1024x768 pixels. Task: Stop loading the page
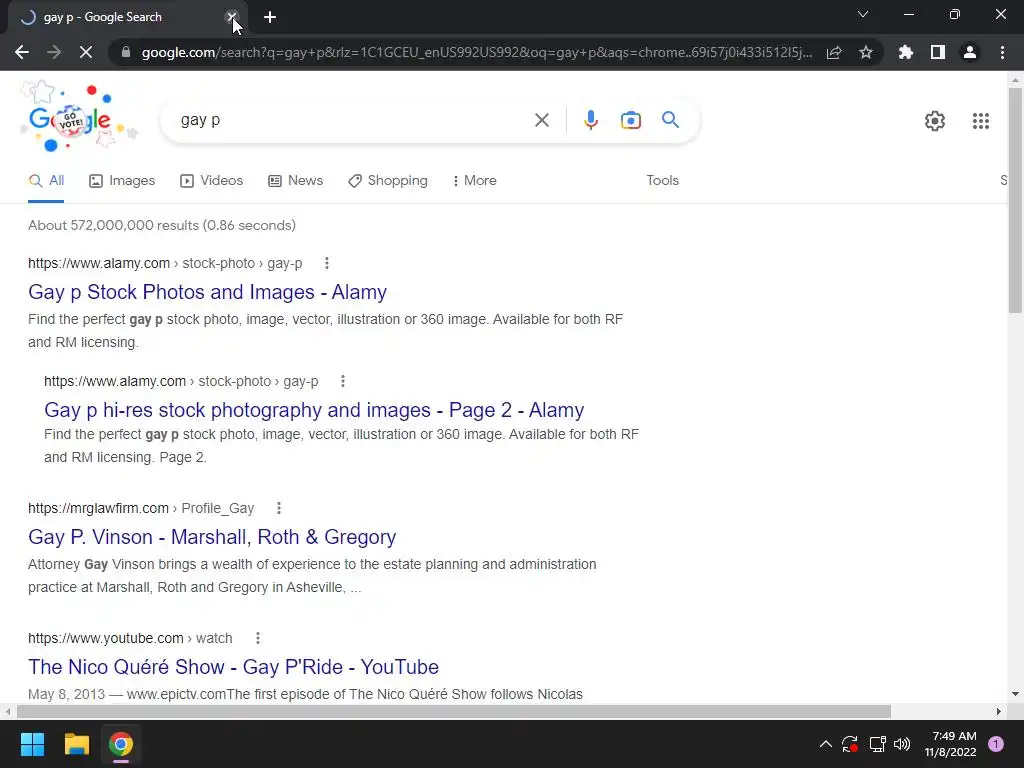click(x=86, y=52)
